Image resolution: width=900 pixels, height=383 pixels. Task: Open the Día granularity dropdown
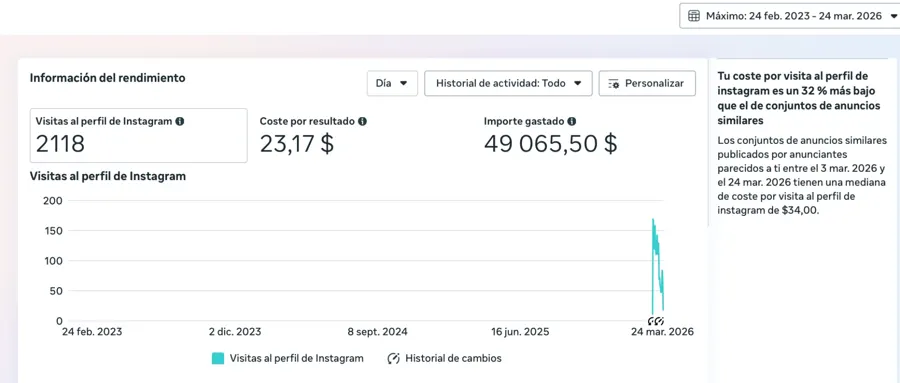(392, 83)
